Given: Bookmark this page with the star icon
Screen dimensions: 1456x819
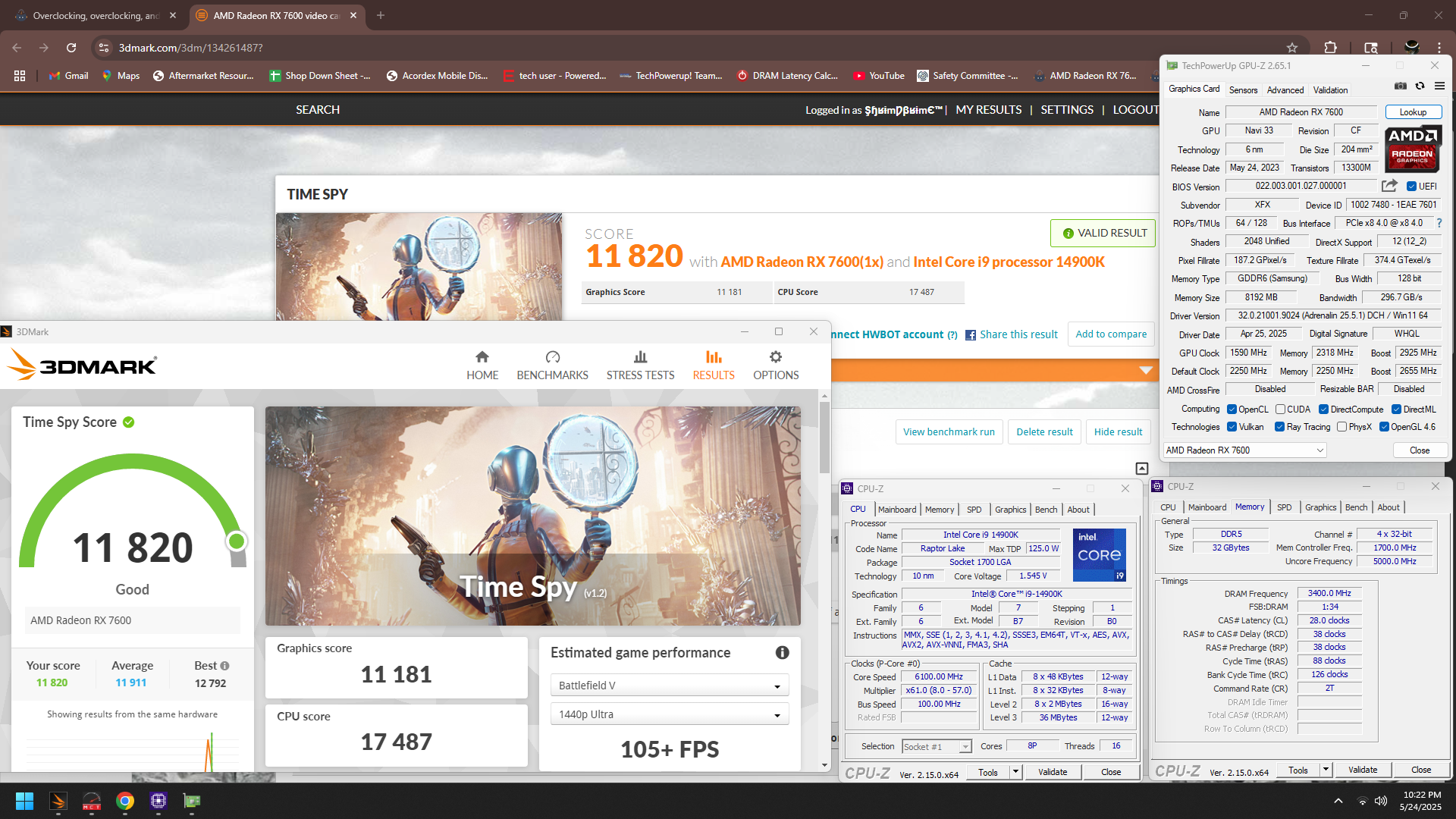Looking at the screenshot, I should pyautogui.click(x=1292, y=48).
